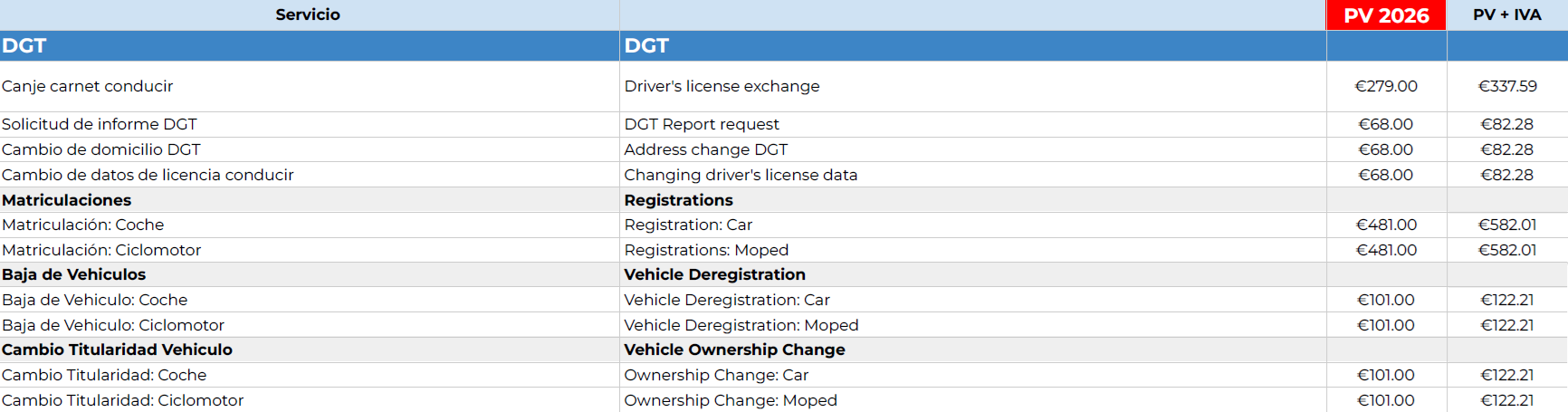Click the Servicio header cell
Screen dimensions: 1568x412
point(308,14)
